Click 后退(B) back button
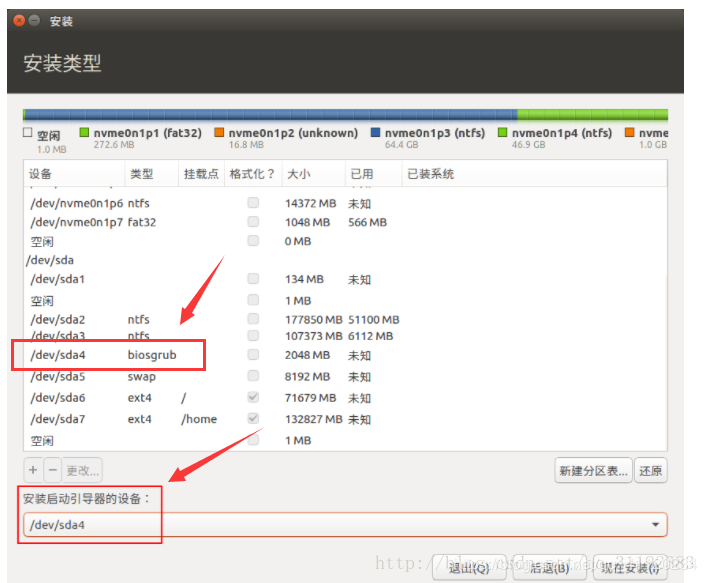Viewport: 707px width, 583px height. [x=549, y=568]
